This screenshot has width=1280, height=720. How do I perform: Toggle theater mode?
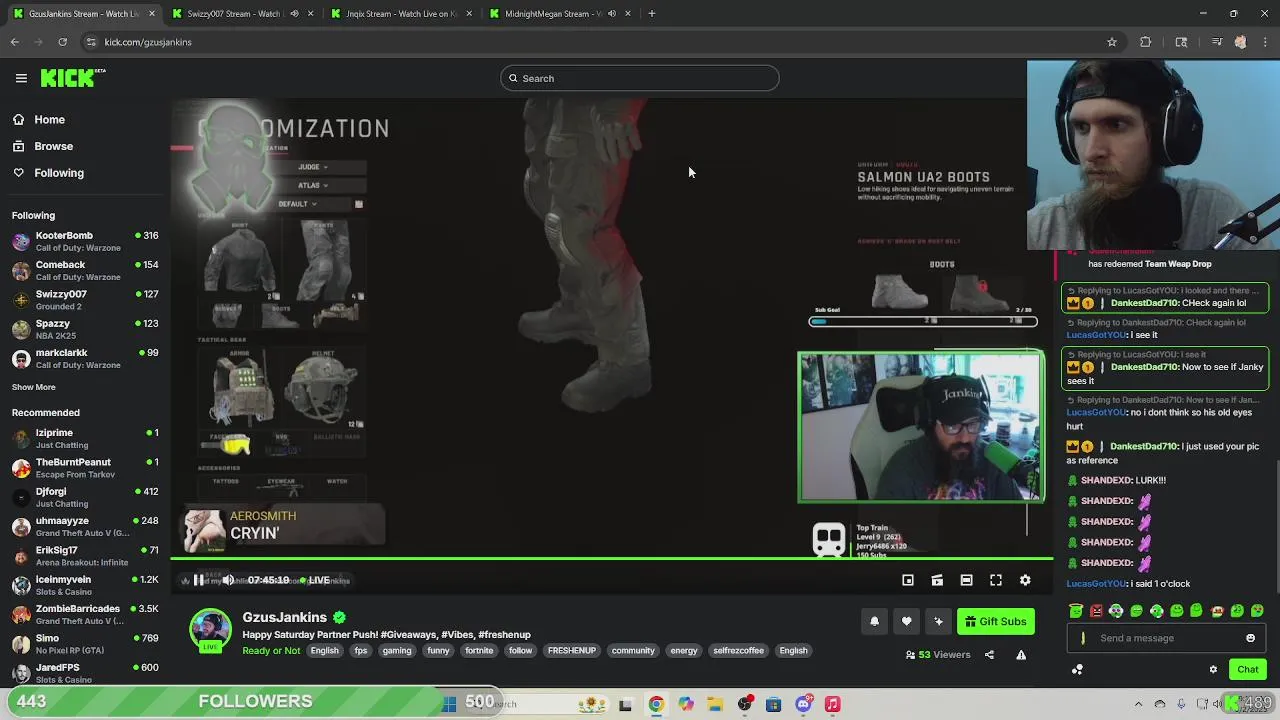click(966, 580)
